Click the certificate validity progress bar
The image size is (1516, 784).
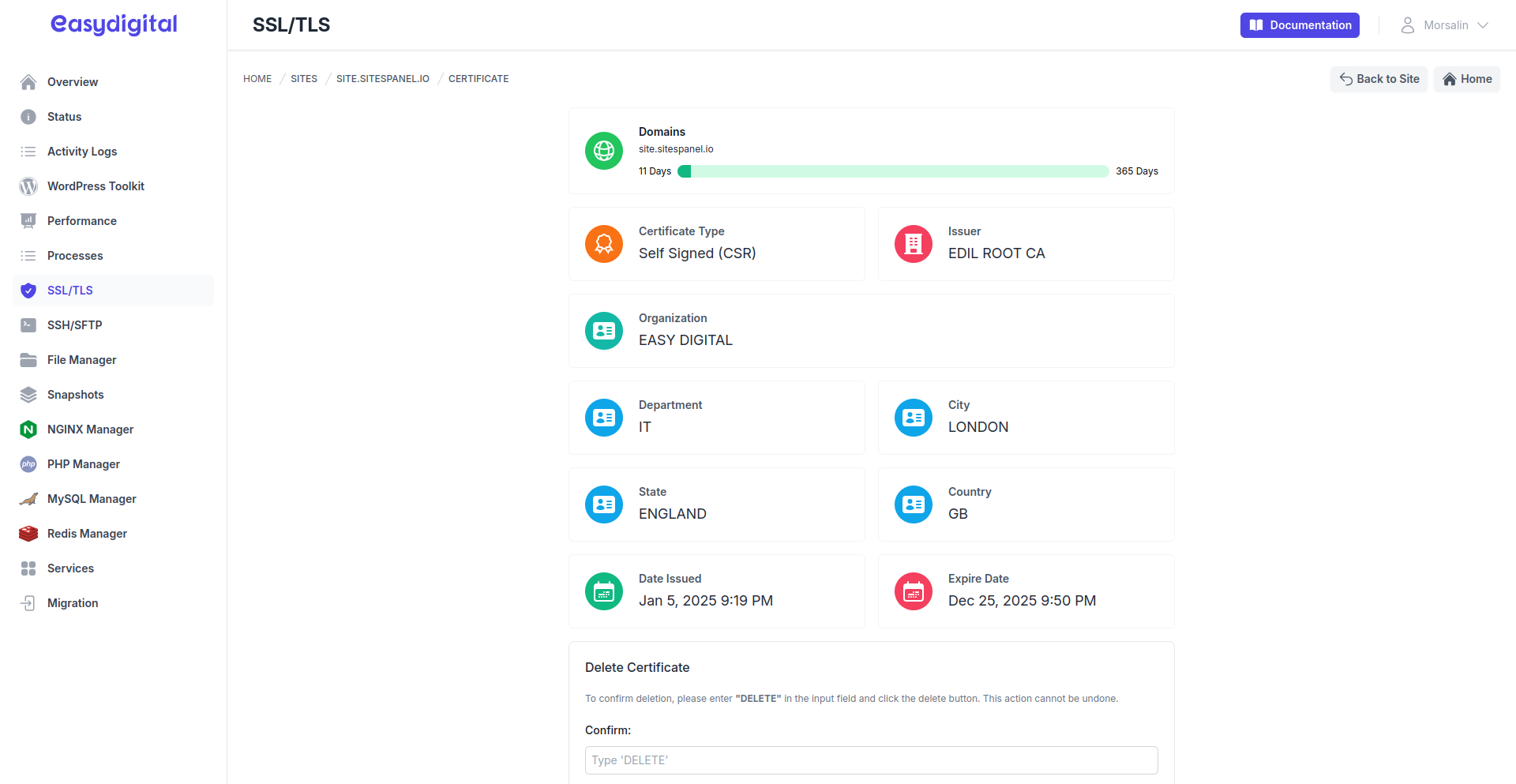[893, 171]
